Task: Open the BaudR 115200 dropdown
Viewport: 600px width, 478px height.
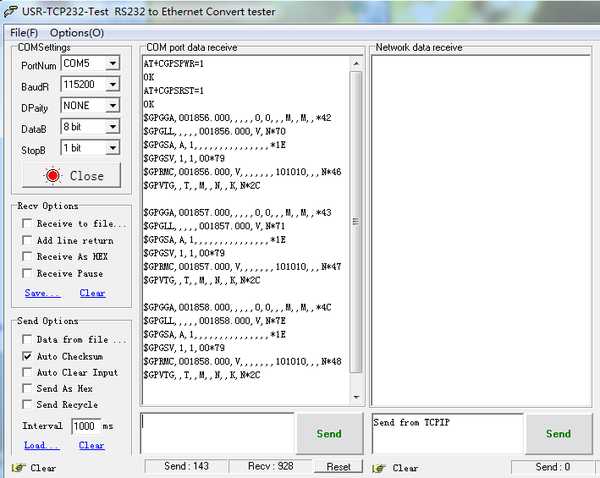Action: tap(112, 84)
